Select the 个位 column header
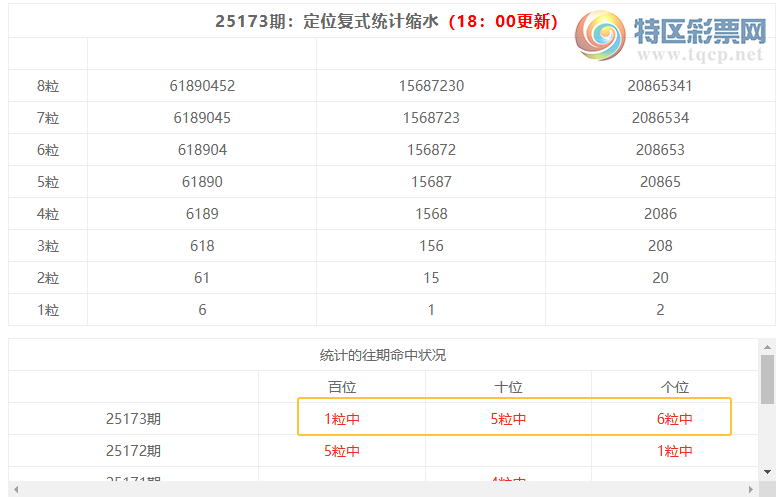776x497 pixels. pyautogui.click(x=675, y=387)
